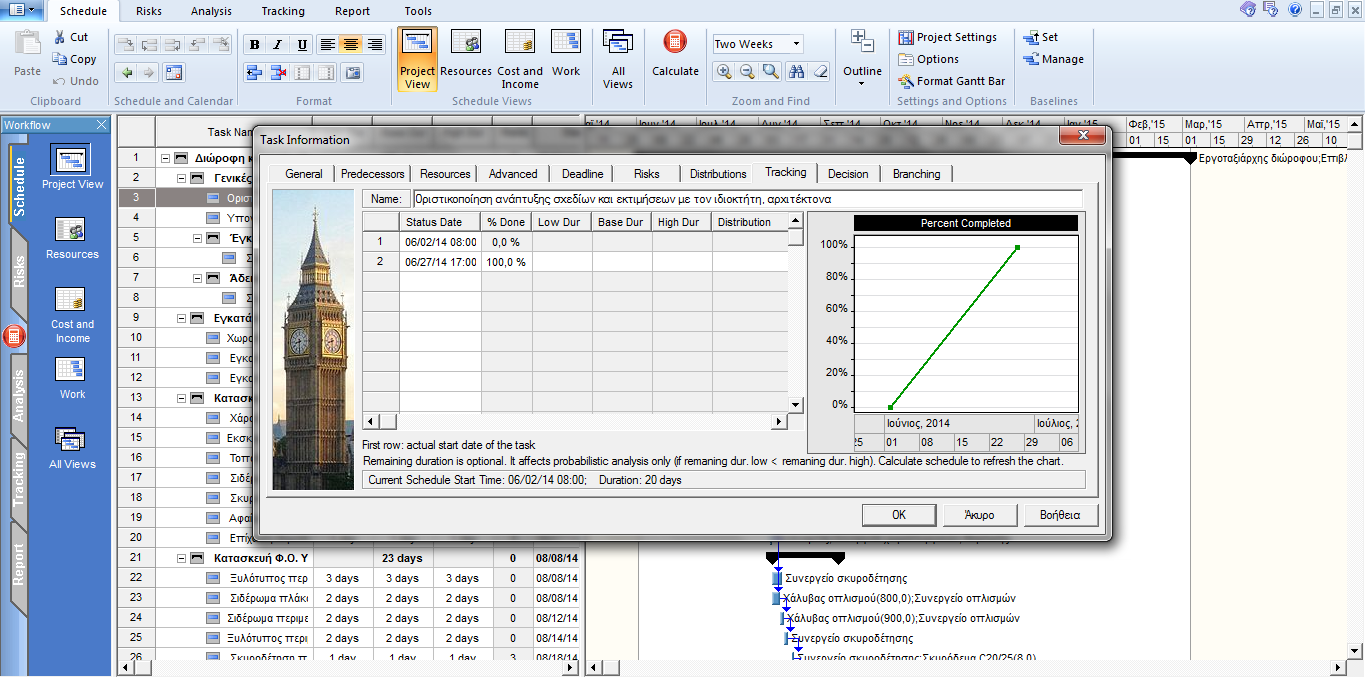This screenshot has height=677, width=1365.
Task: Collapse row 5 summary task Έγκ
Action: (x=197, y=238)
